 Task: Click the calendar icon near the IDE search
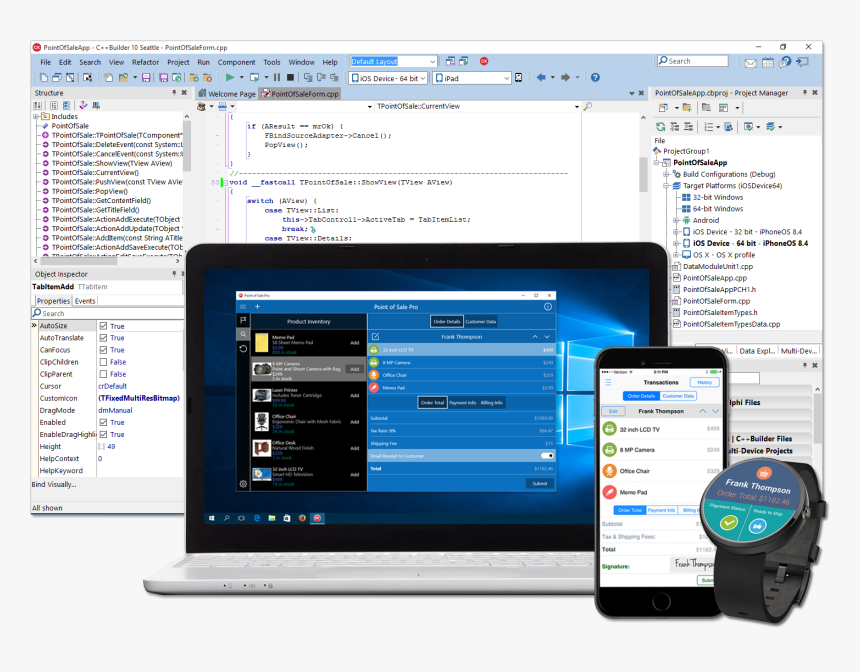pyautogui.click(x=768, y=63)
